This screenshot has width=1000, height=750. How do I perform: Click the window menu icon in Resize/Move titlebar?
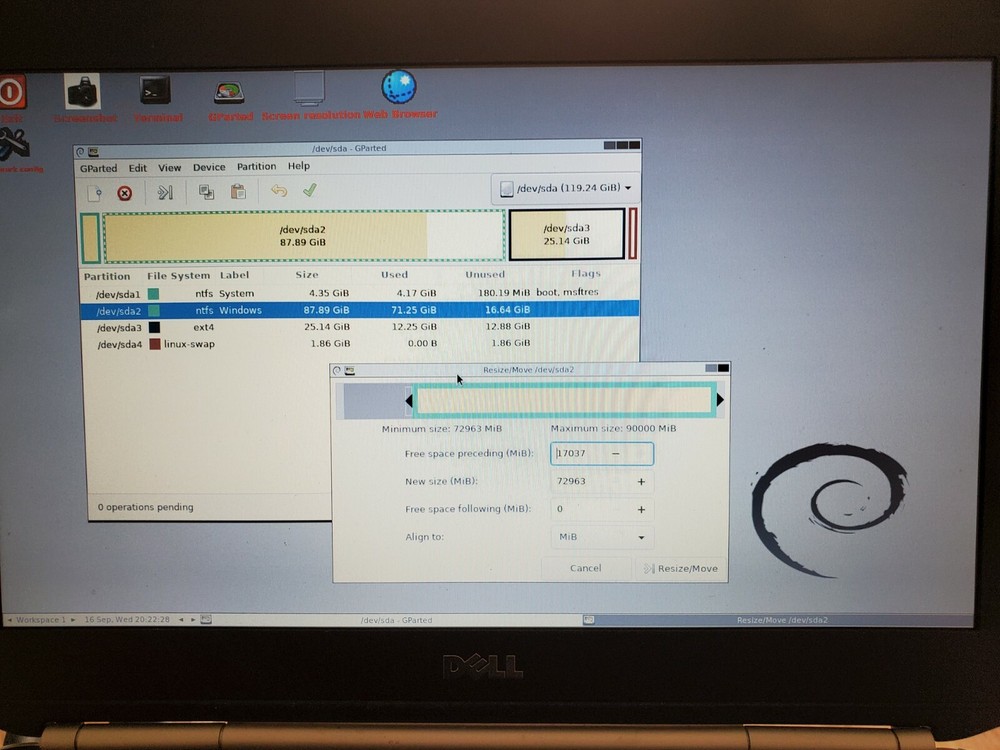pos(337,371)
